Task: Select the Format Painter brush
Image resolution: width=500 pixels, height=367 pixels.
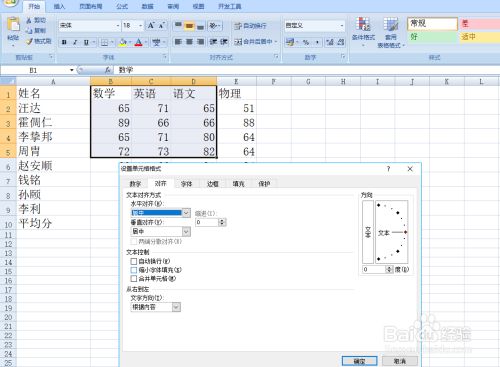Action: 29,41
